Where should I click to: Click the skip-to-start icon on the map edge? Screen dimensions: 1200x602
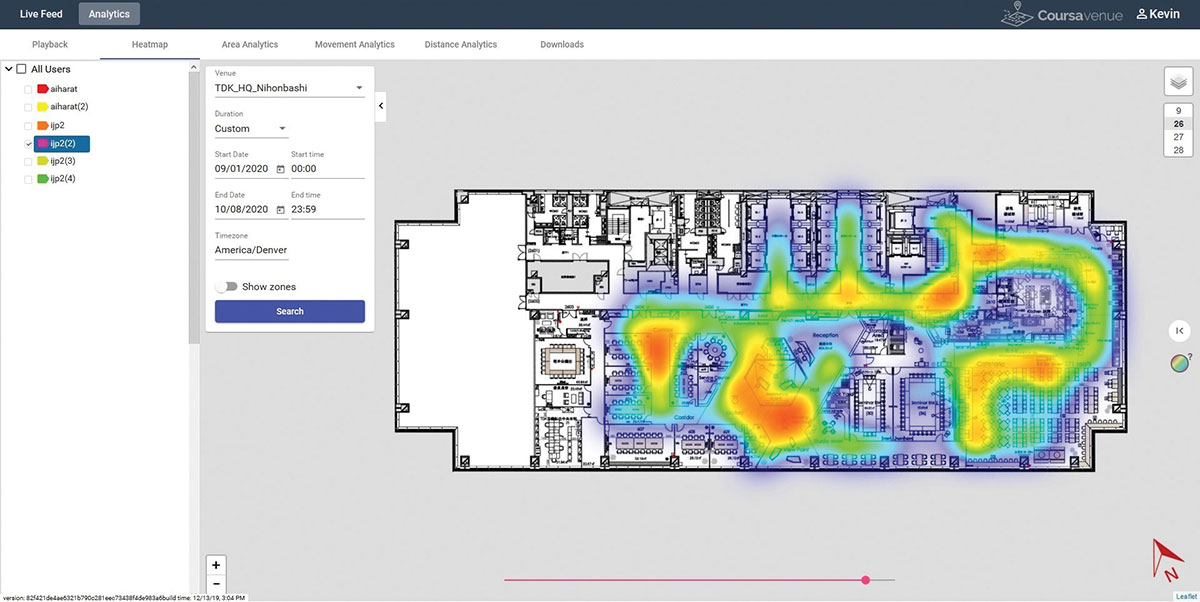tap(1180, 330)
